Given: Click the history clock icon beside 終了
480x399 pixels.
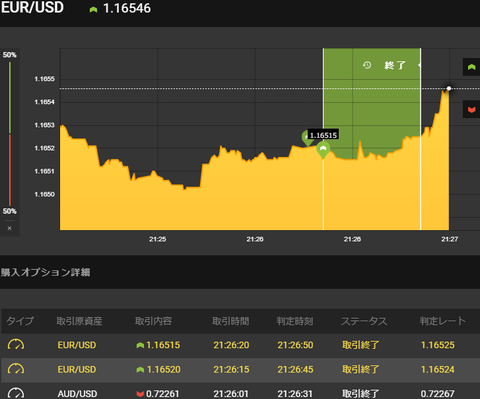Looking at the screenshot, I should [367, 65].
